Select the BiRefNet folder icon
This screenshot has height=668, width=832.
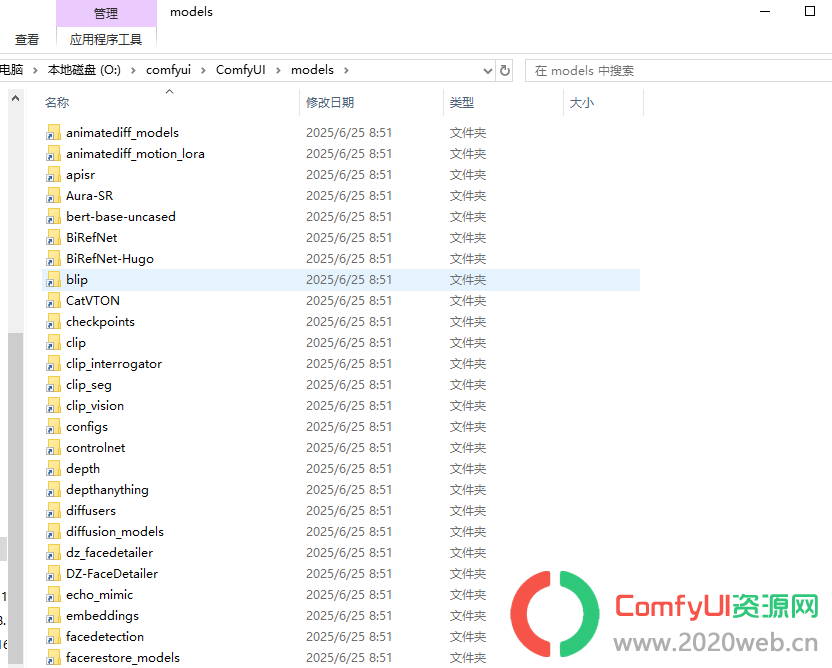(53, 238)
